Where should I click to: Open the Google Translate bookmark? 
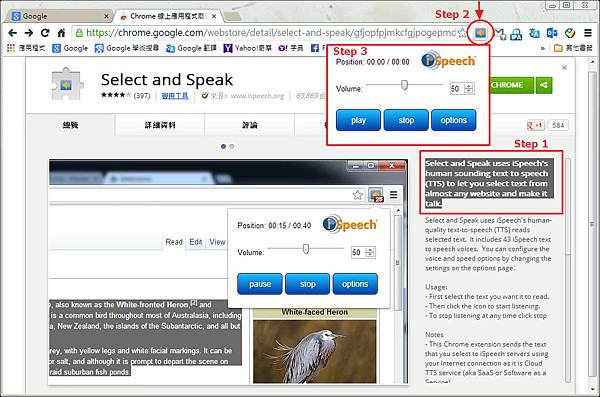click(x=191, y=48)
